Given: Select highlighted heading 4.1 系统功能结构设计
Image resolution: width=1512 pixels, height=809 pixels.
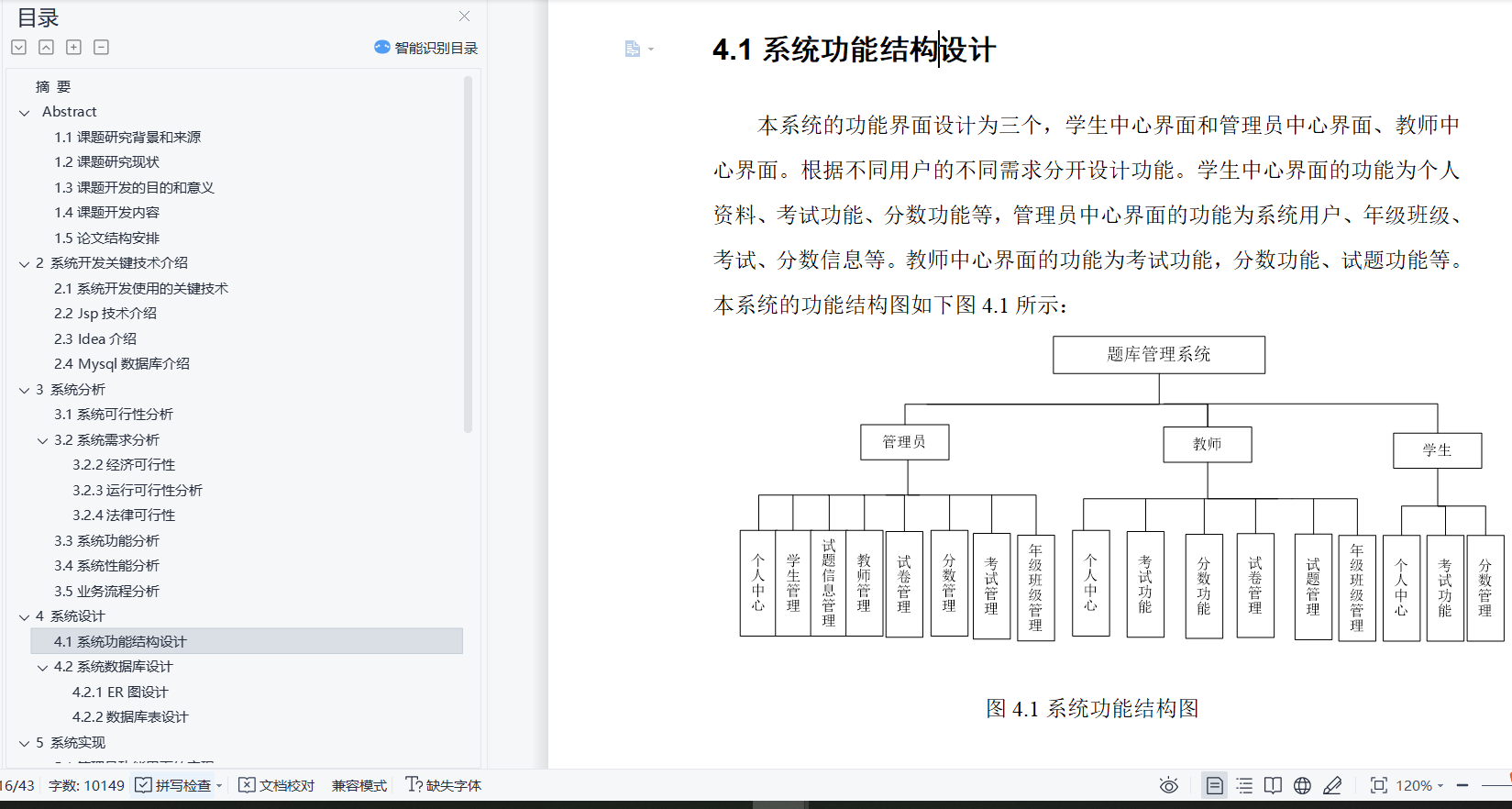Looking at the screenshot, I should [x=247, y=641].
